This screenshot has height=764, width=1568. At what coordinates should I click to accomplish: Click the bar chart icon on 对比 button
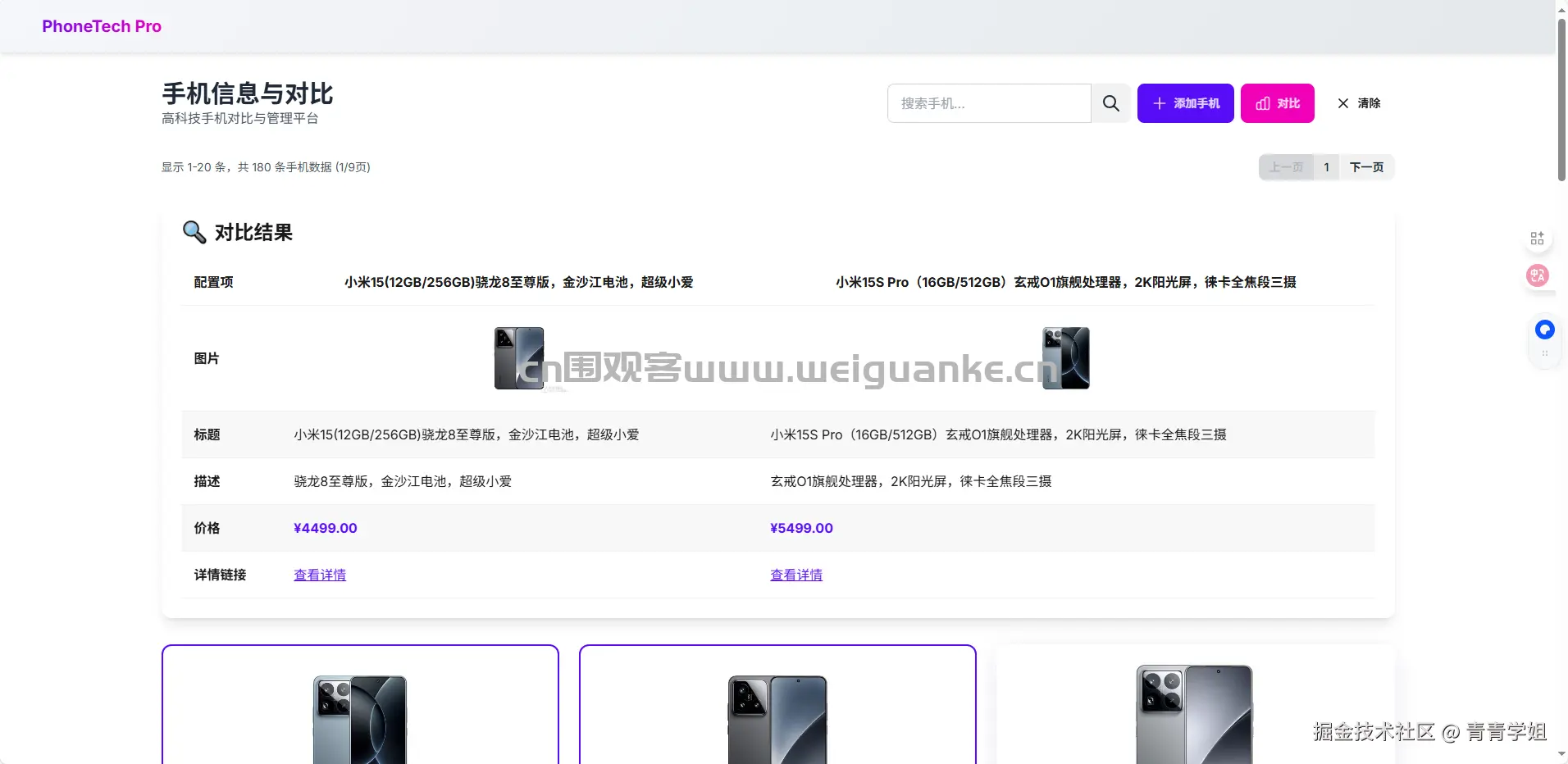pyautogui.click(x=1262, y=103)
